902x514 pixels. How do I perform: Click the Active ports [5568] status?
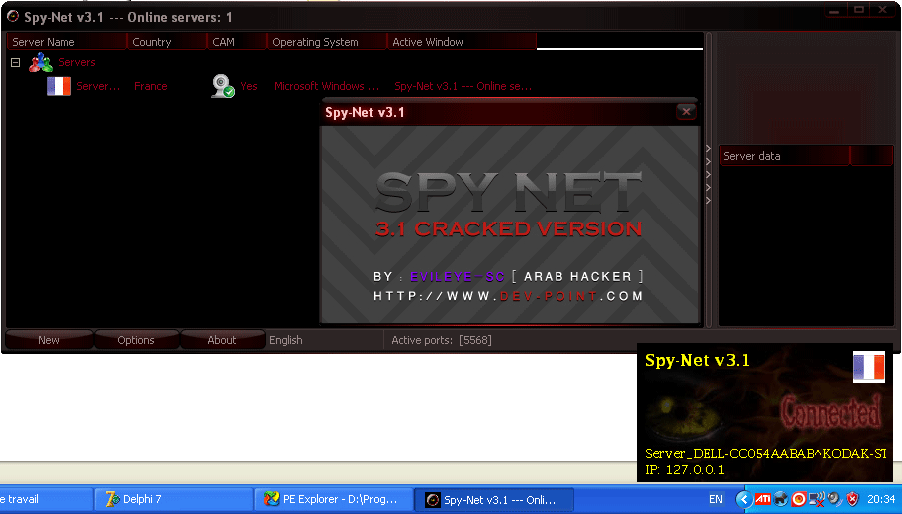point(441,340)
